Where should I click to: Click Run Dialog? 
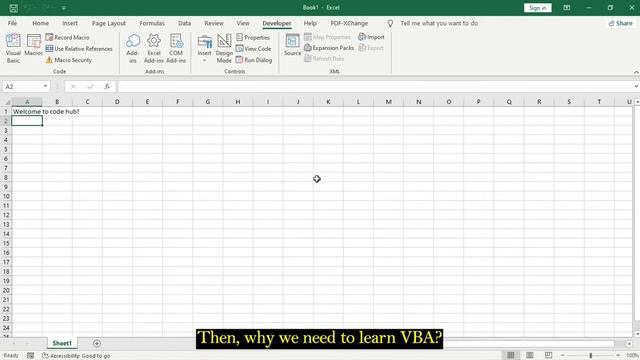tap(254, 60)
